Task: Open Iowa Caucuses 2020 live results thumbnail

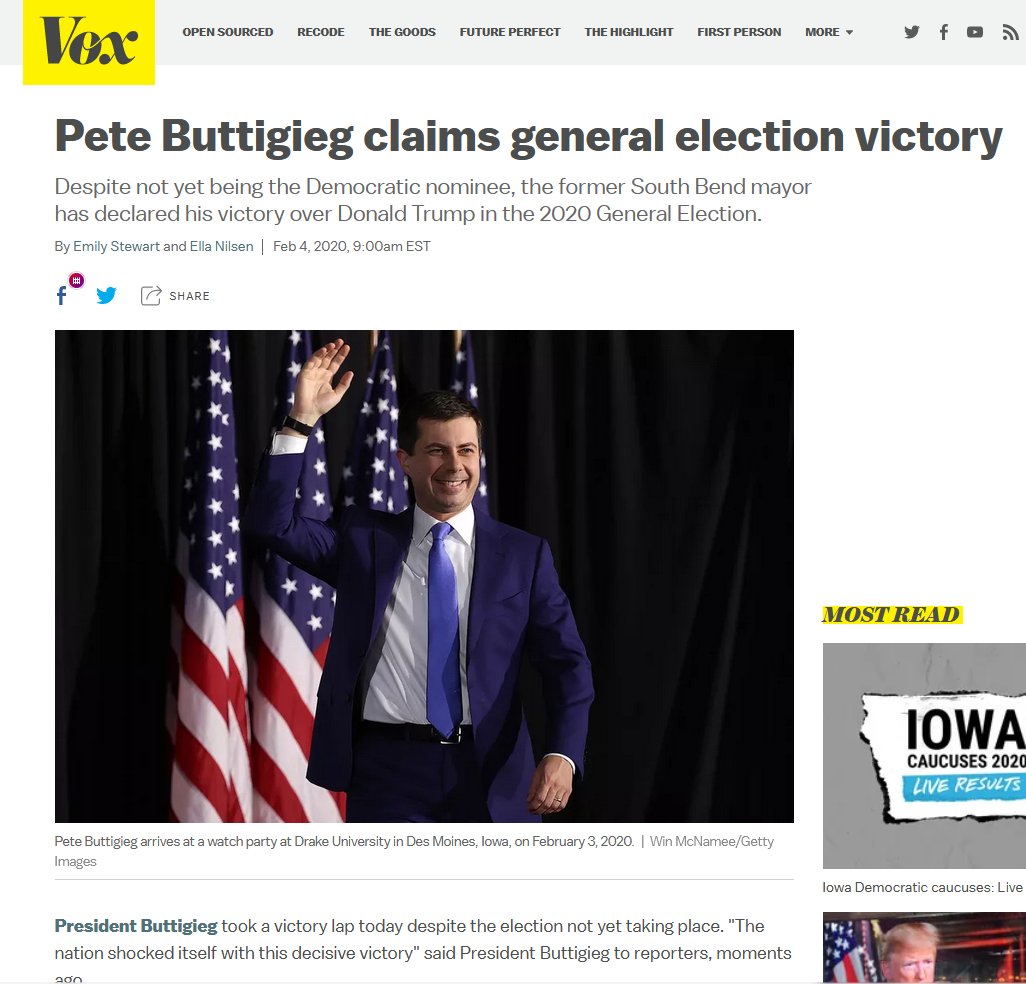Action: tap(924, 756)
